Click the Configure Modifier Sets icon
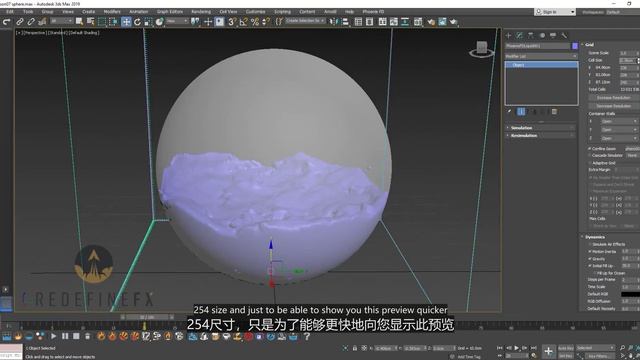640x360 pixels. 554,111
